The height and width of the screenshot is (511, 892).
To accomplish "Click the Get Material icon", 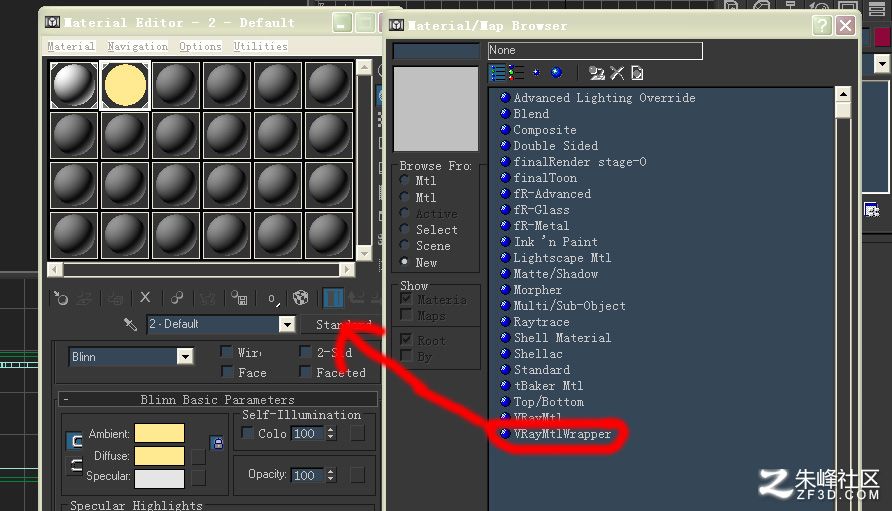I will [60, 298].
